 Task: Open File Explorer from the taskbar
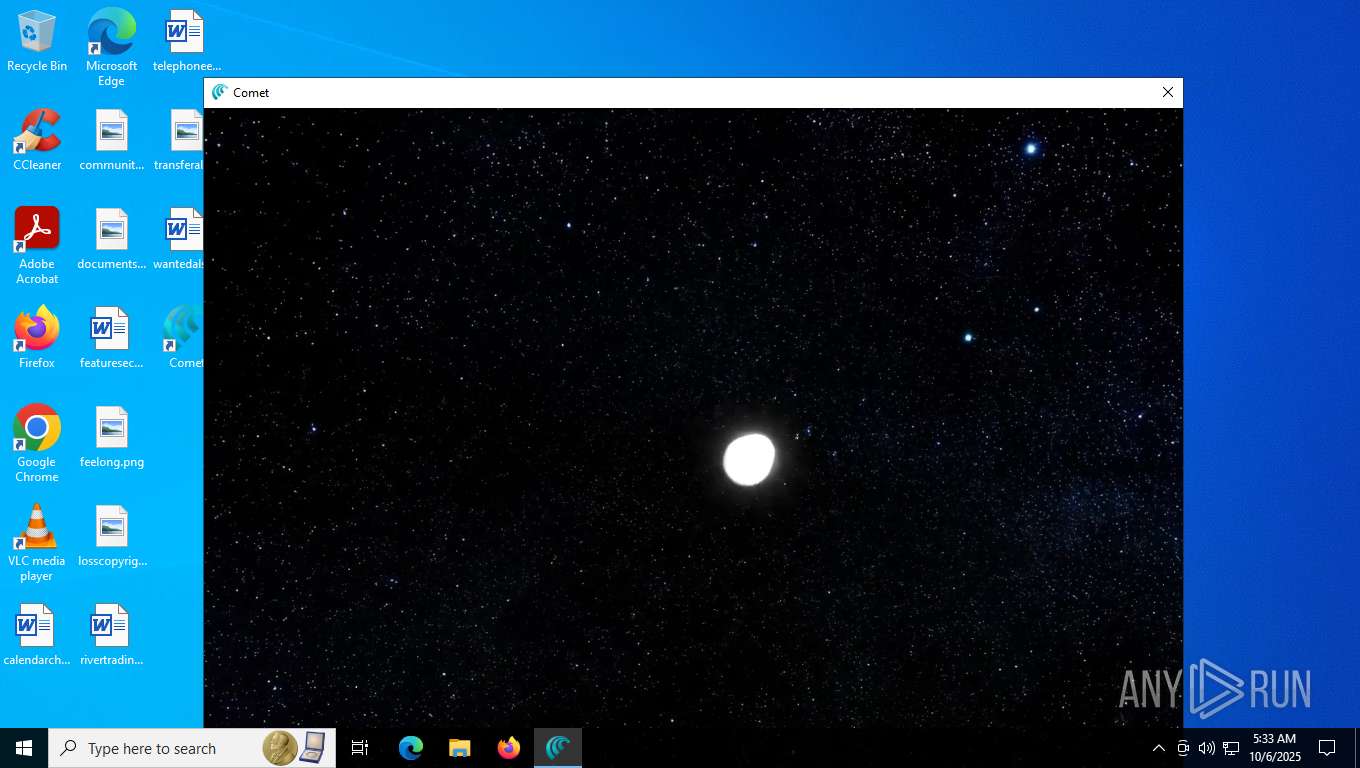(460, 748)
